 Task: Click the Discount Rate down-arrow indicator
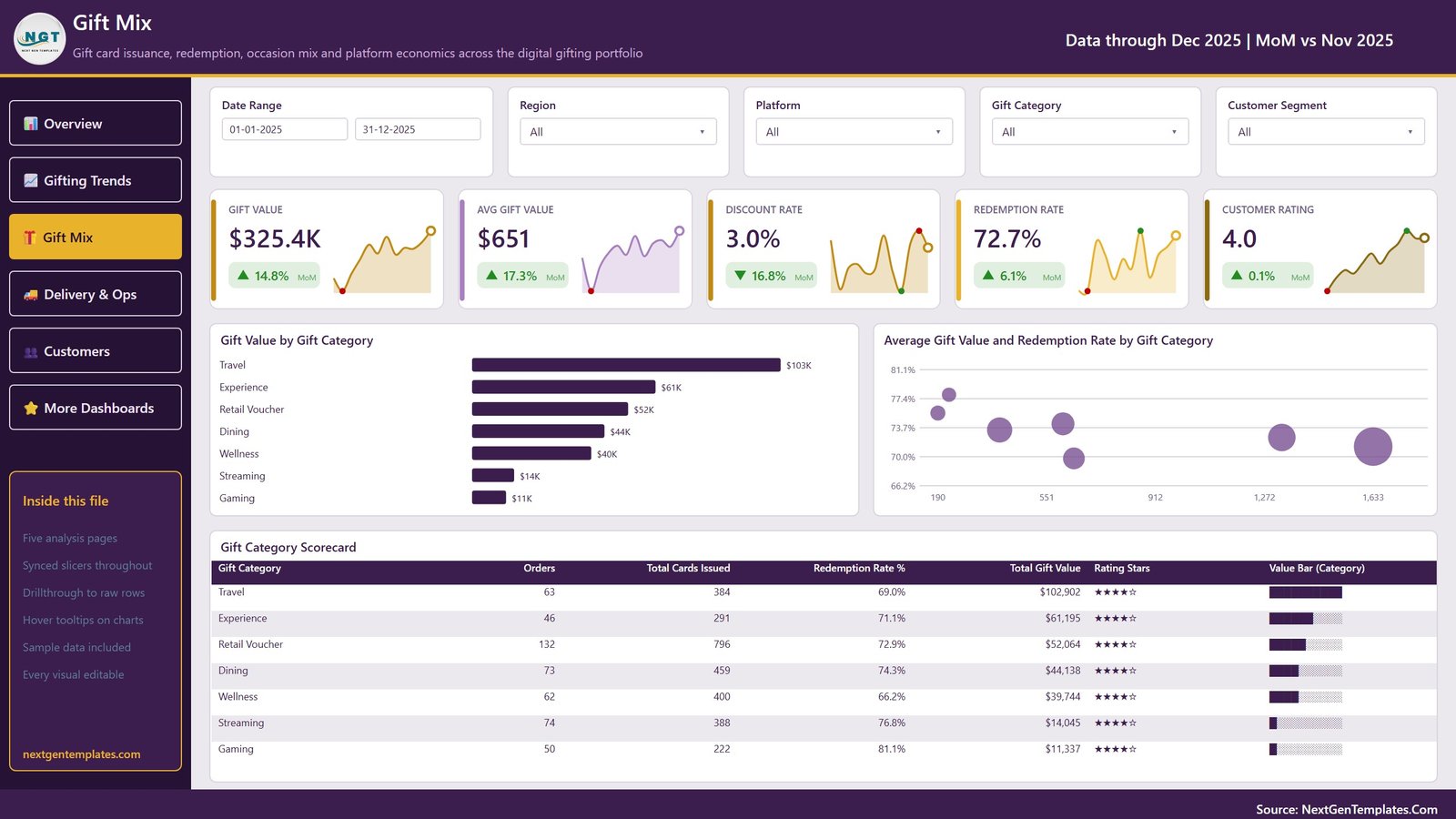(740, 275)
